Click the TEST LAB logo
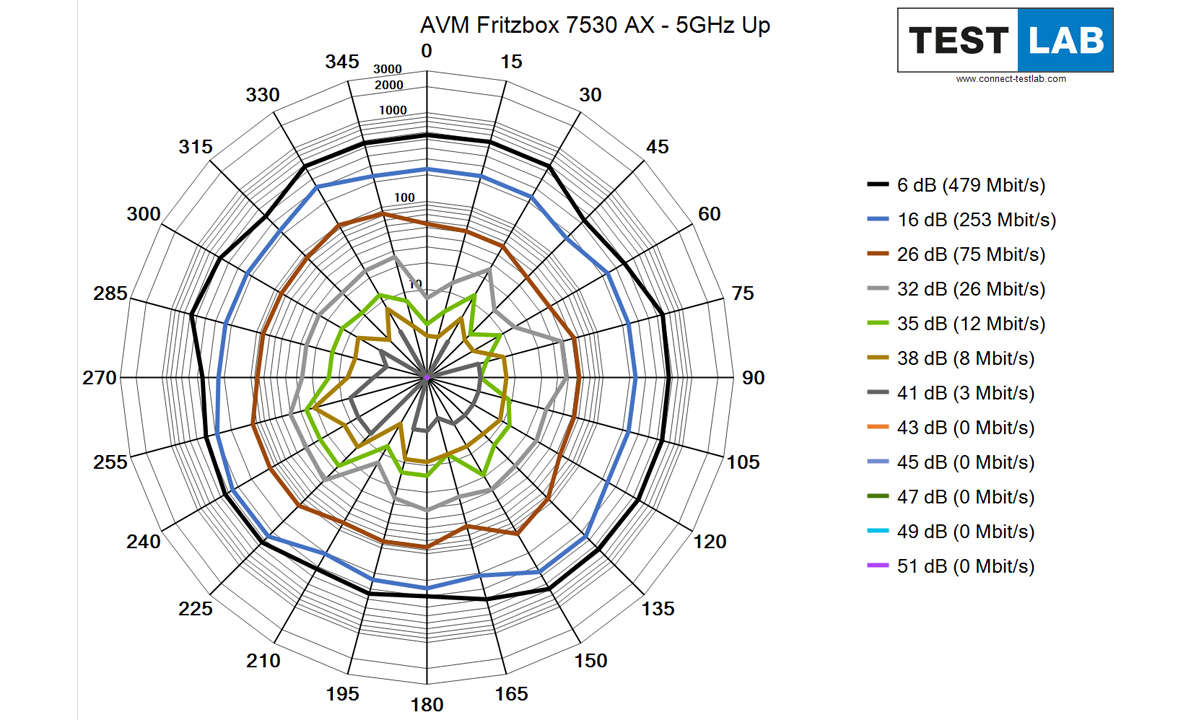This screenshot has height=720, width=1200. (x=1006, y=39)
